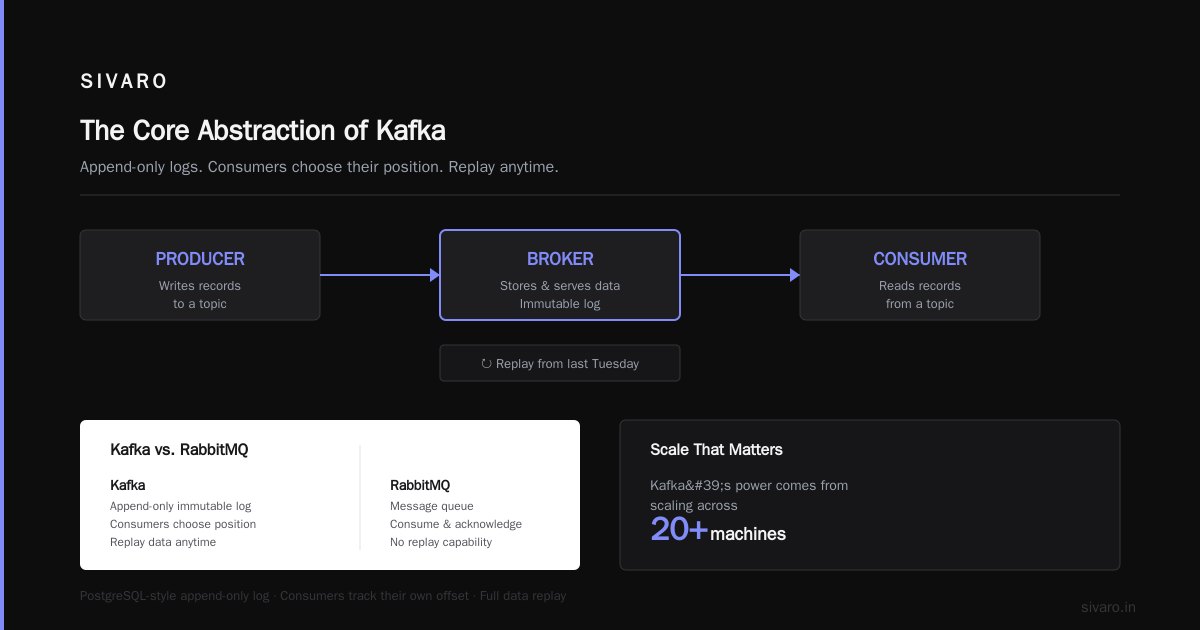Click the word 'machines' after 20+
1200x630 pixels.
pyautogui.click(x=748, y=534)
